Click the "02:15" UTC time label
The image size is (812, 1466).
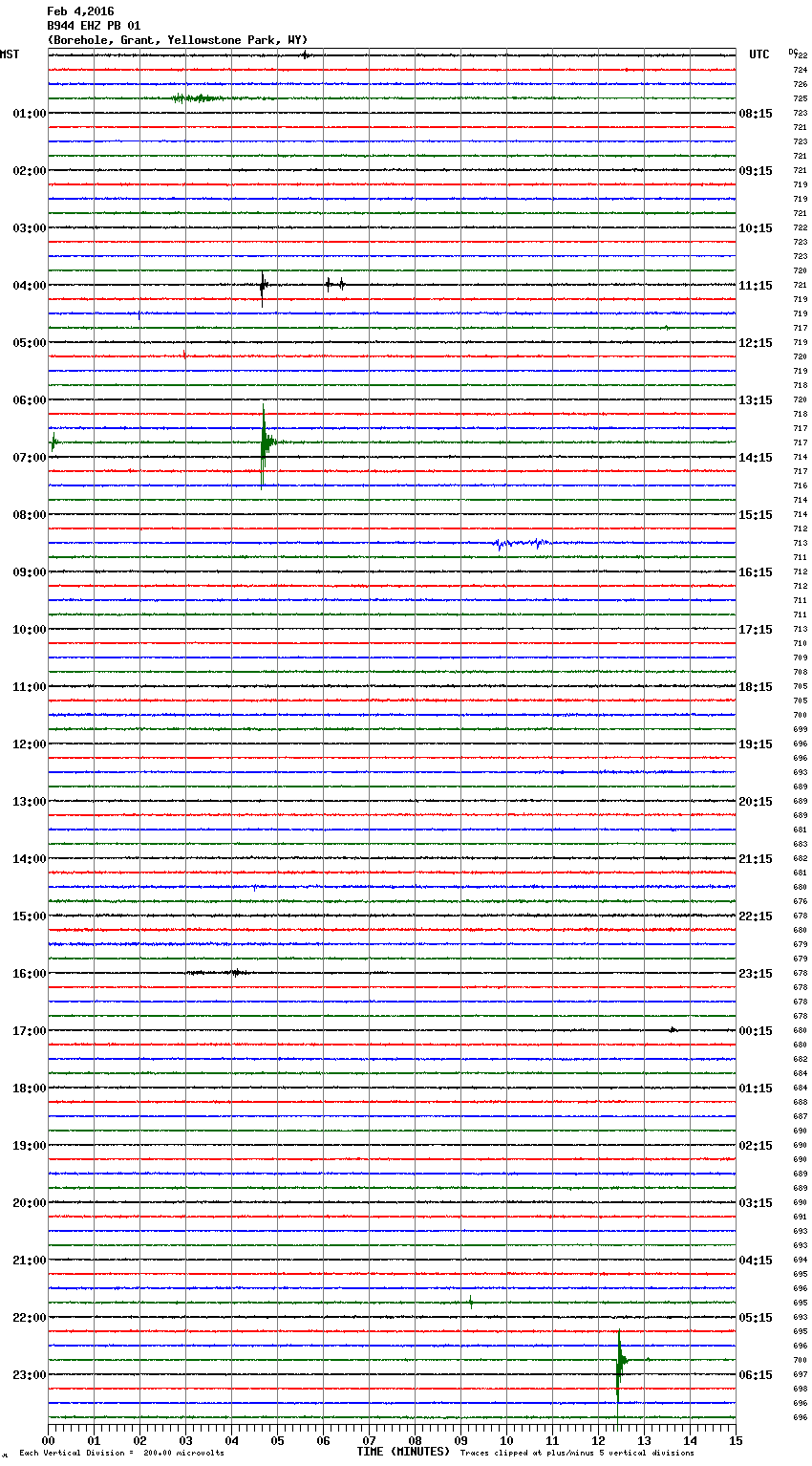point(756,1146)
